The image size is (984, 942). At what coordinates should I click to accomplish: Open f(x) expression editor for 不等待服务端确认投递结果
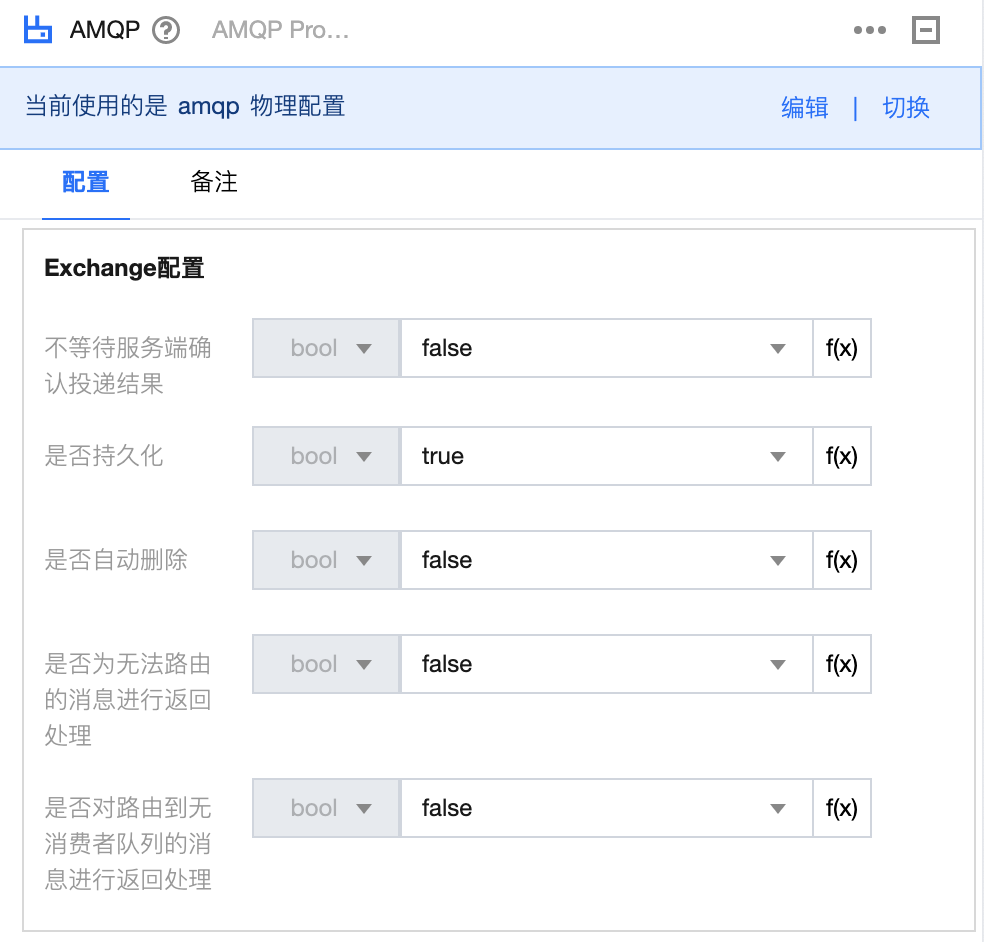(840, 348)
